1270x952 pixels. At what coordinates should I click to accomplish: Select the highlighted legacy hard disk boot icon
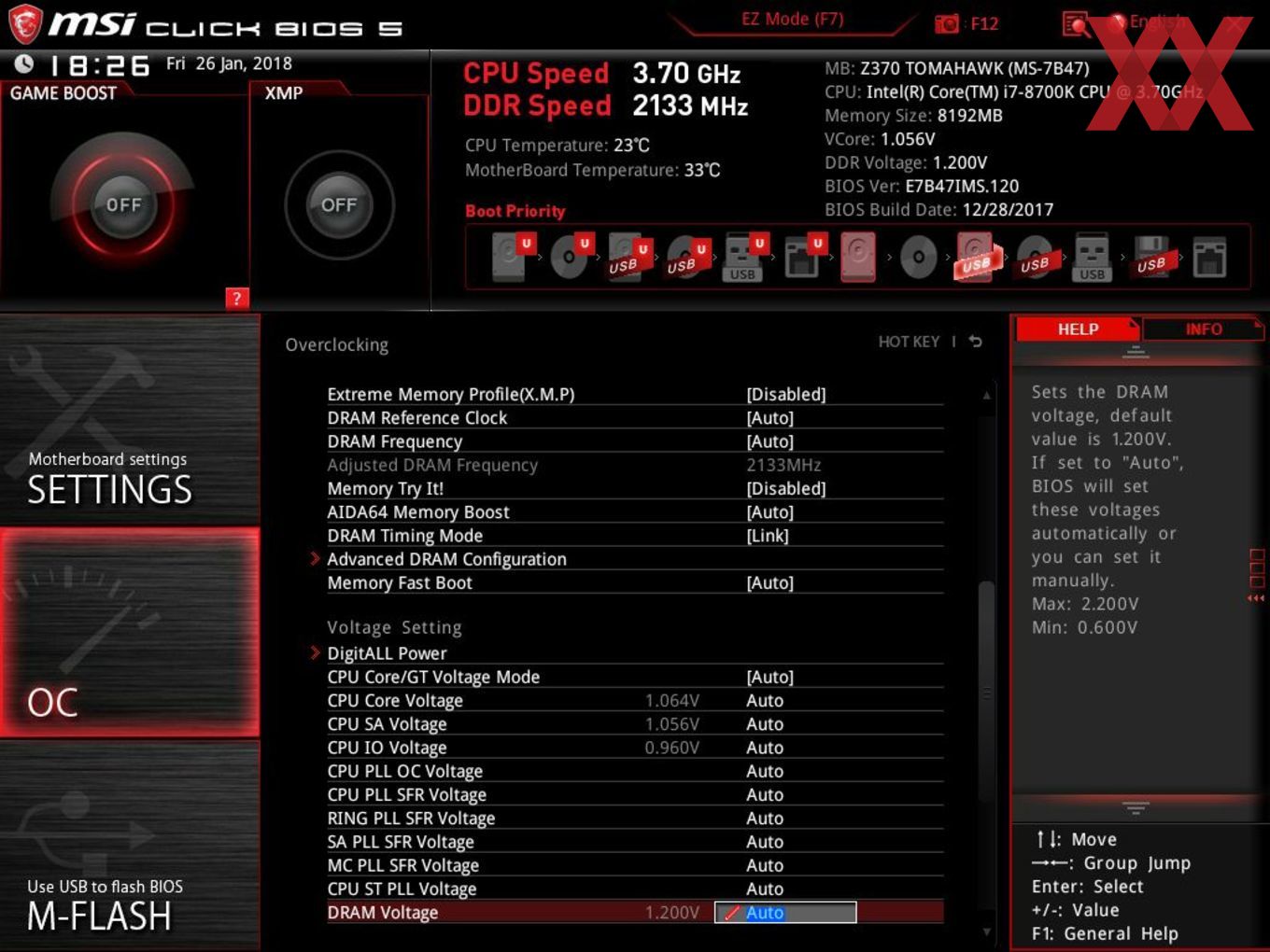click(x=858, y=257)
